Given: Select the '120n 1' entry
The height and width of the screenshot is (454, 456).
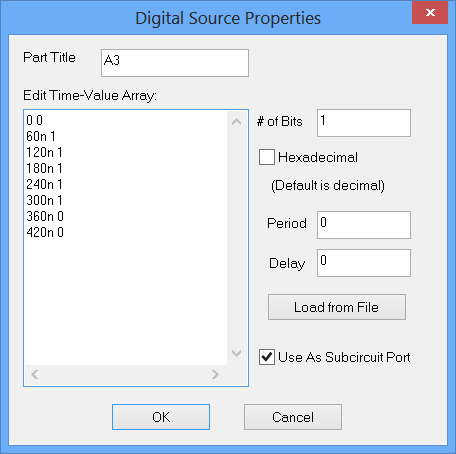Looking at the screenshot, I should click(x=44, y=152).
